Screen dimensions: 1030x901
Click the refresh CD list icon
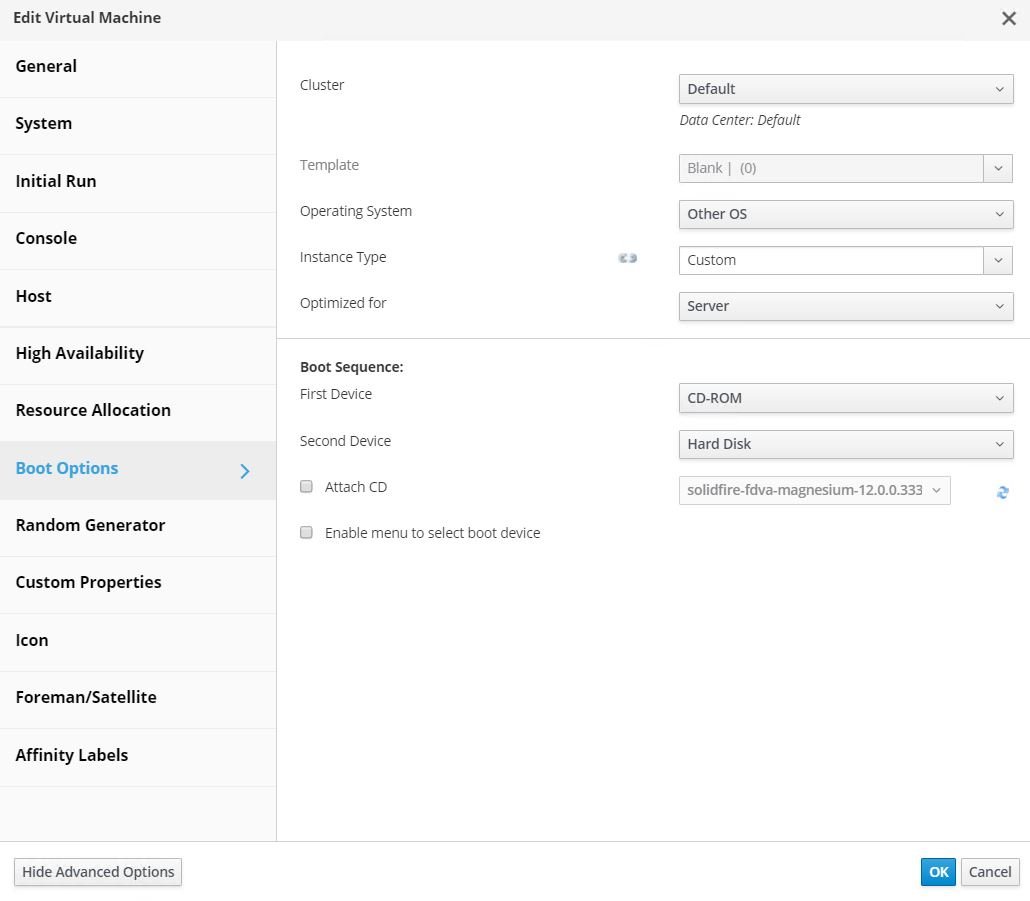(1003, 492)
